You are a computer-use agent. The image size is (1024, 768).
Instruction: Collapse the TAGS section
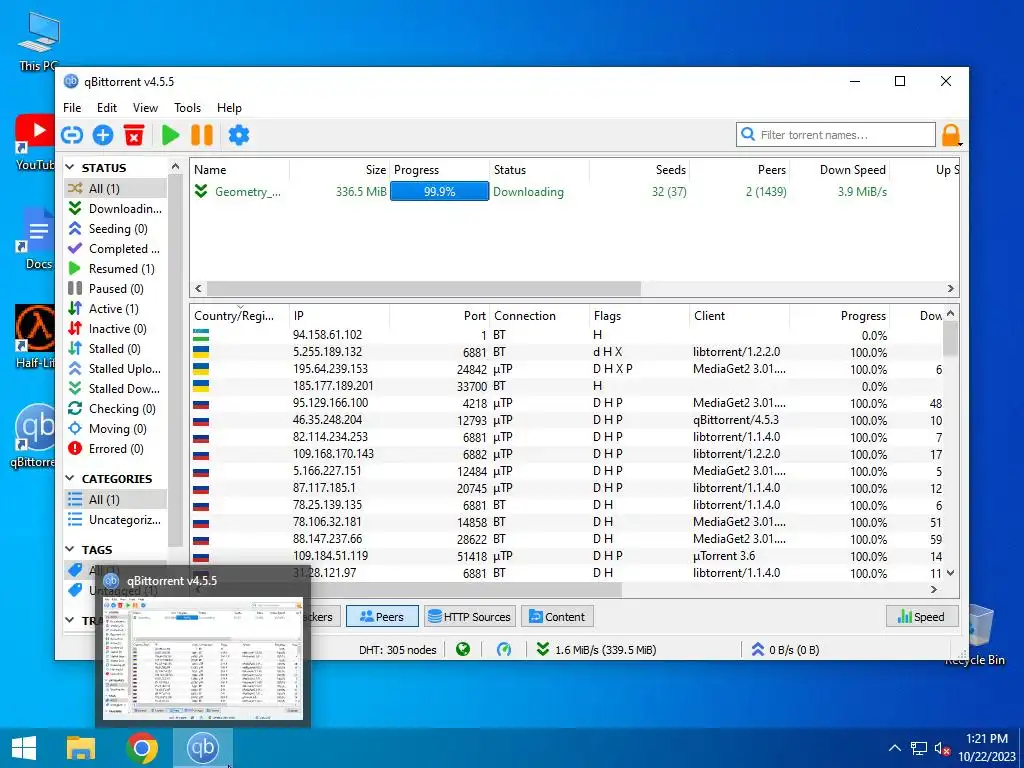[x=70, y=550]
